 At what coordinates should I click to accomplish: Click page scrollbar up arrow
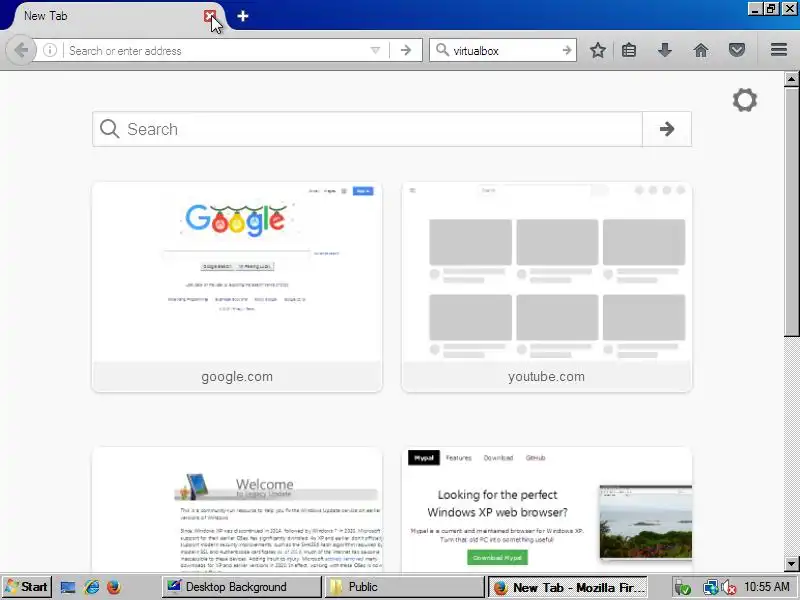tap(791, 79)
